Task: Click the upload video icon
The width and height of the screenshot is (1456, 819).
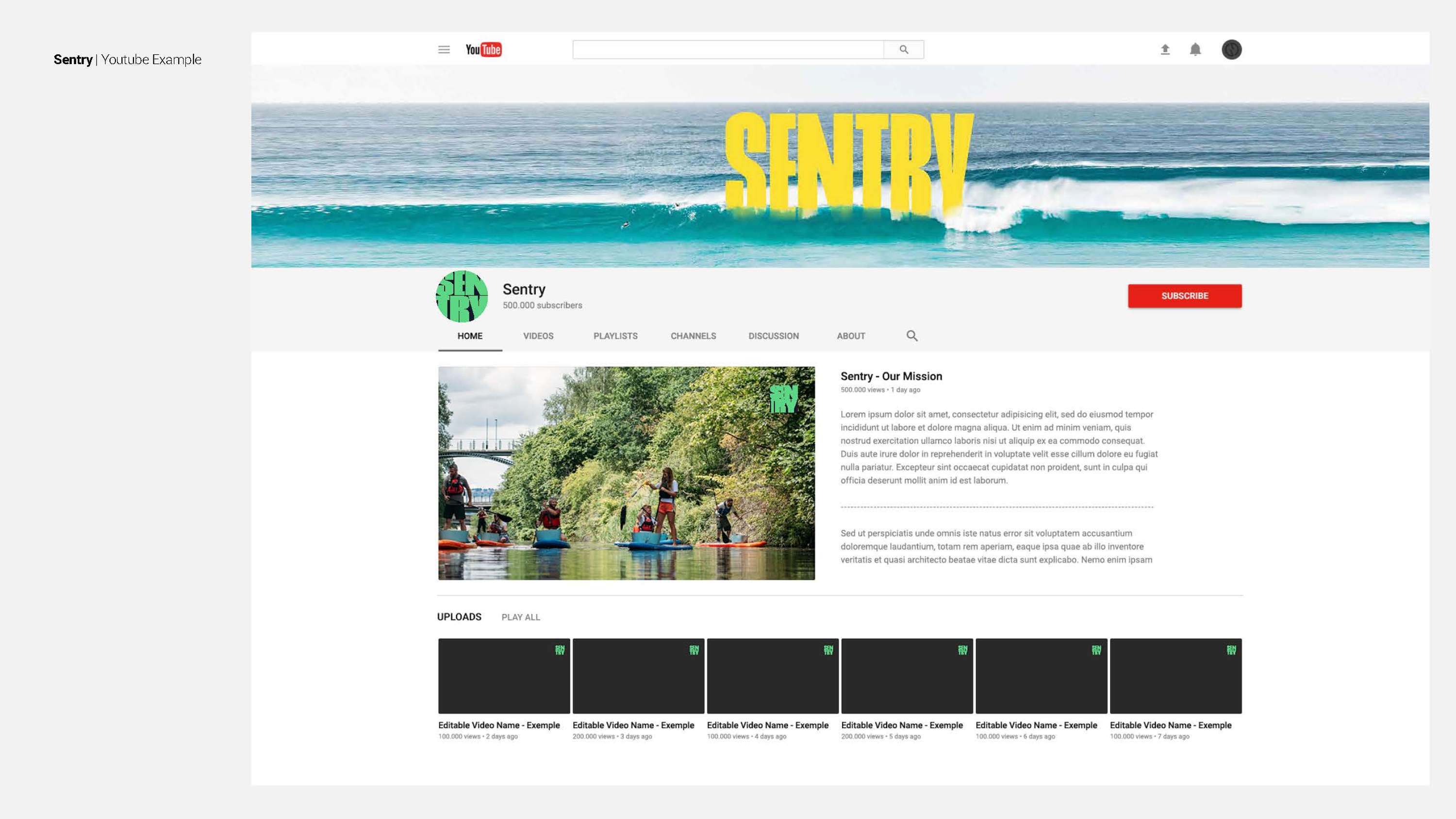Action: tap(1165, 50)
